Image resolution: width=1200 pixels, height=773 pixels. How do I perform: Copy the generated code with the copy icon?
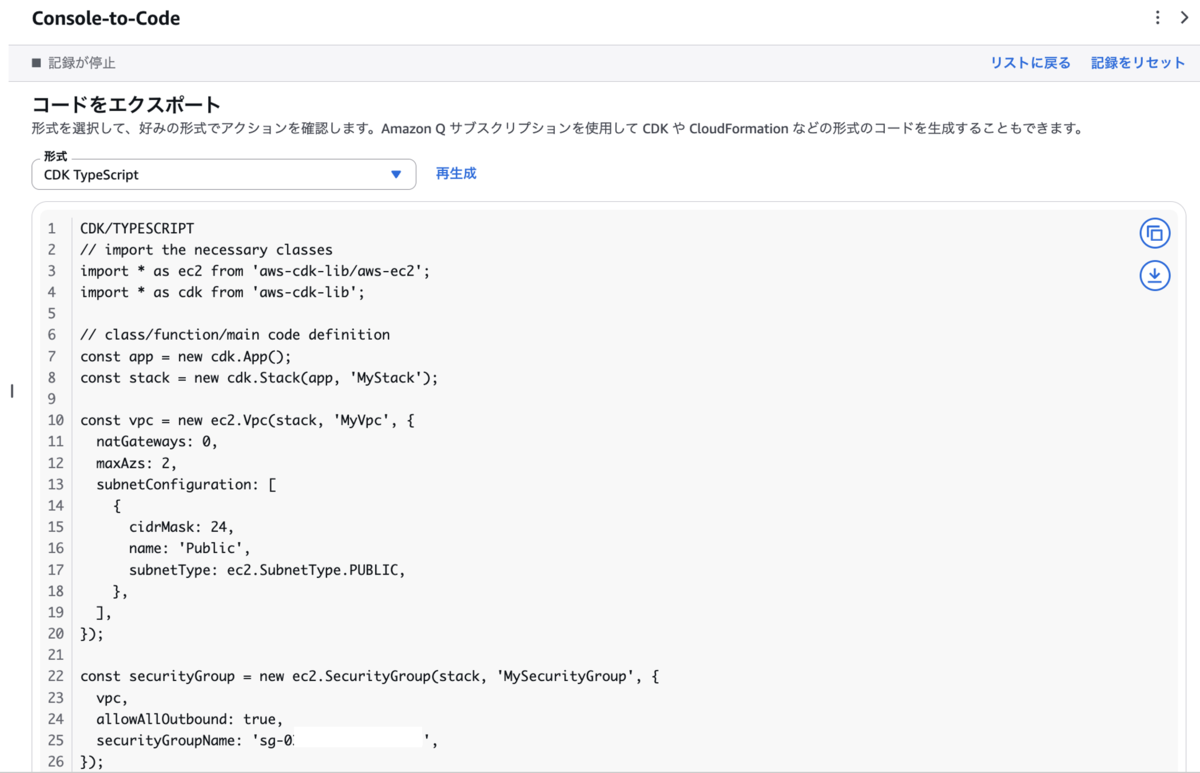click(x=1155, y=233)
